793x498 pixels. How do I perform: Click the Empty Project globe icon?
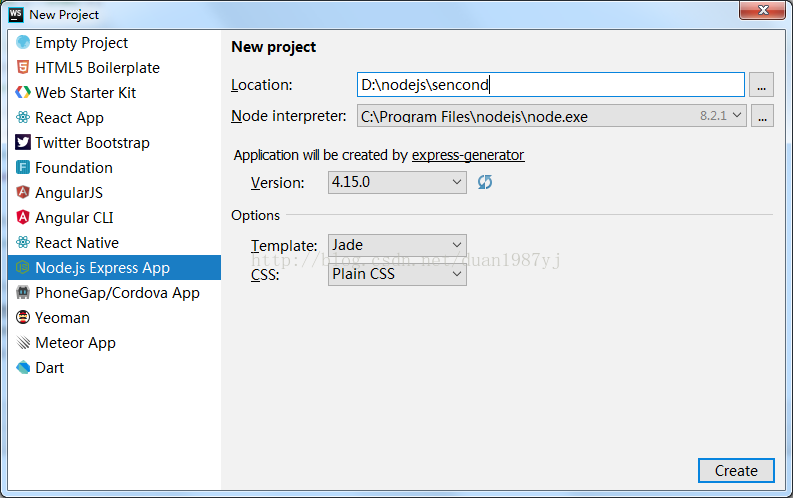23,42
